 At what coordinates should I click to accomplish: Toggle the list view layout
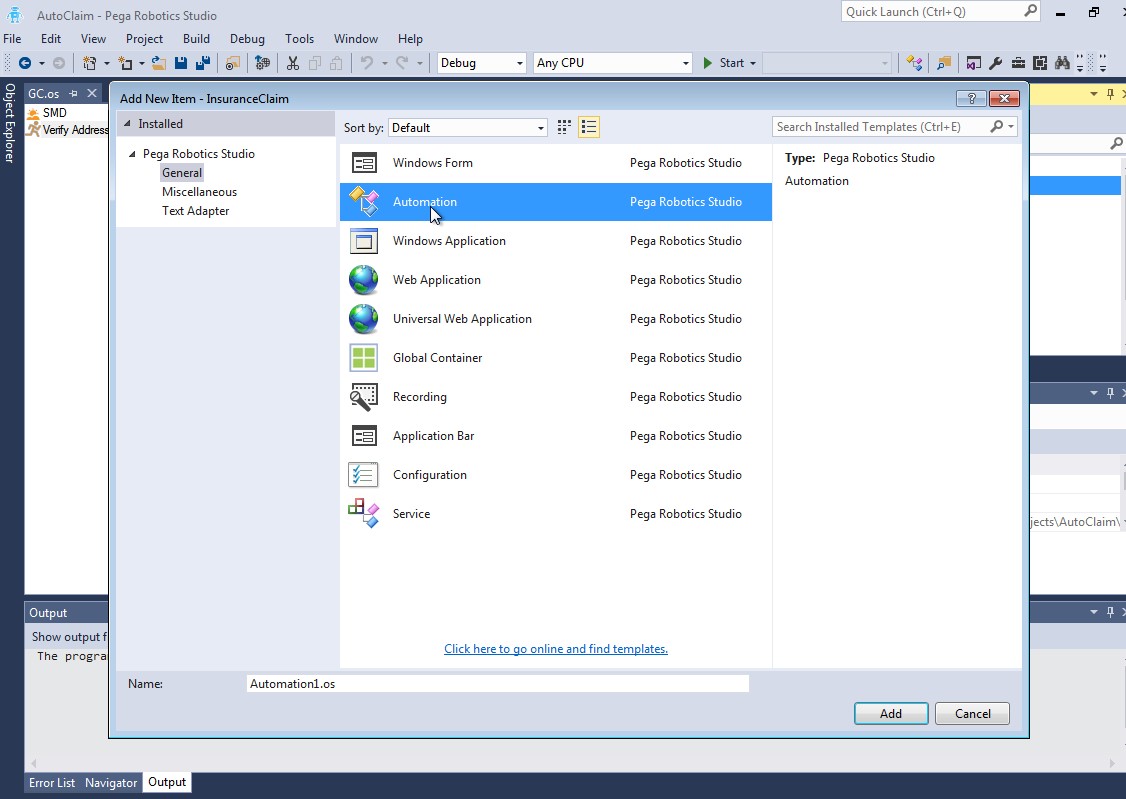click(x=589, y=126)
